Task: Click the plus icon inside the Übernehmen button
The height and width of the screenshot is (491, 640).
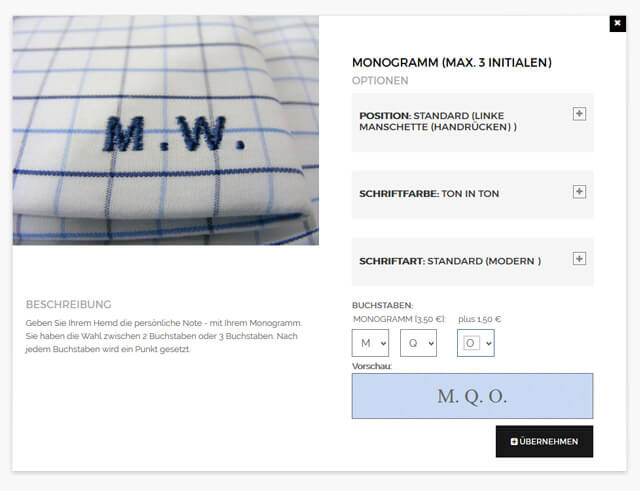Action: coord(514,442)
